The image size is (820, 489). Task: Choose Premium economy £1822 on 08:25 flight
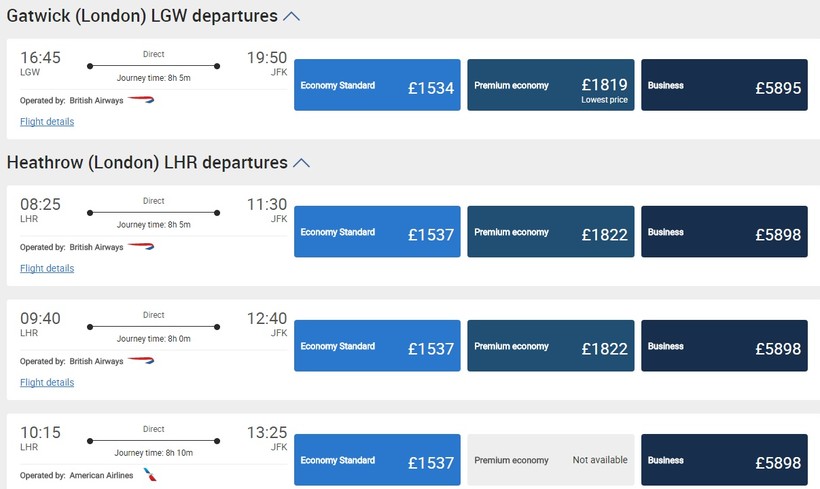(550, 232)
